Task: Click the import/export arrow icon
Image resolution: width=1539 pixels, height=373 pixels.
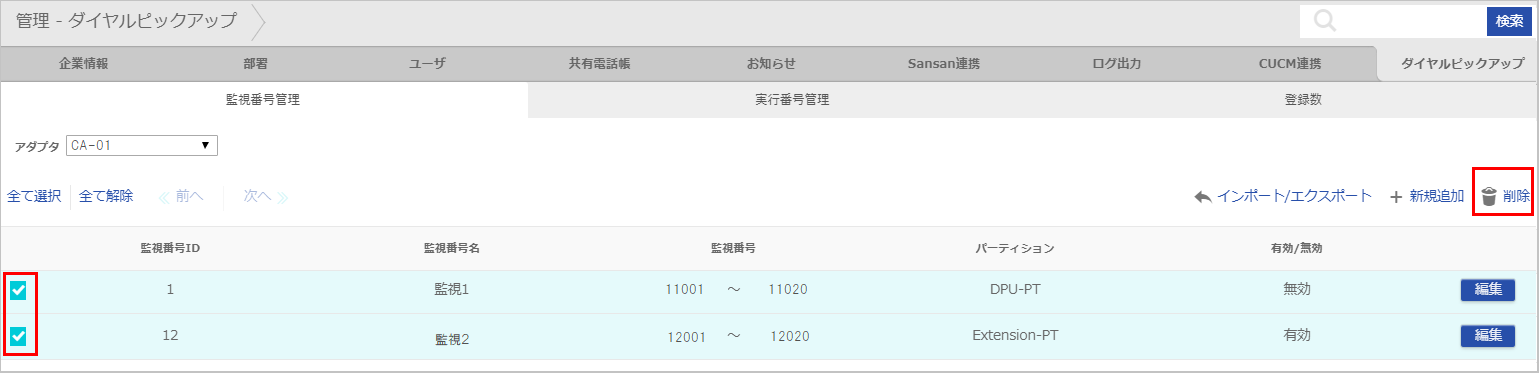Action: [1203, 197]
